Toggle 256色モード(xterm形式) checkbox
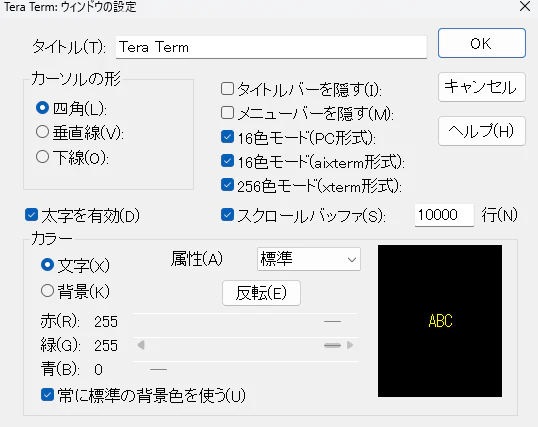Image resolution: width=538 pixels, height=427 pixels. coord(227,185)
